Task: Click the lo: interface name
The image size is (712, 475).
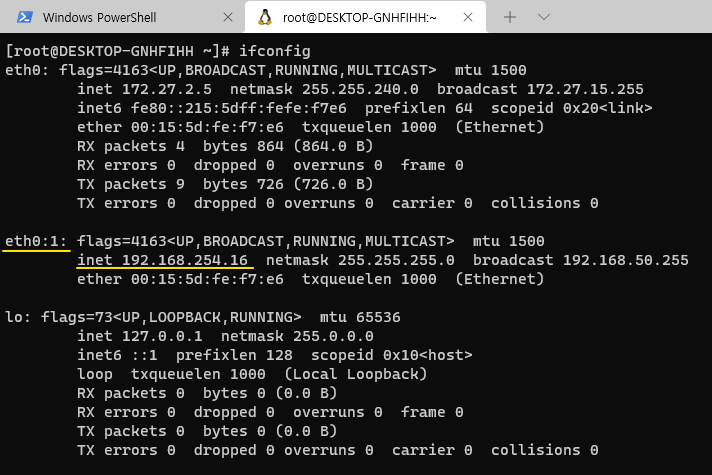Action: click(18, 317)
